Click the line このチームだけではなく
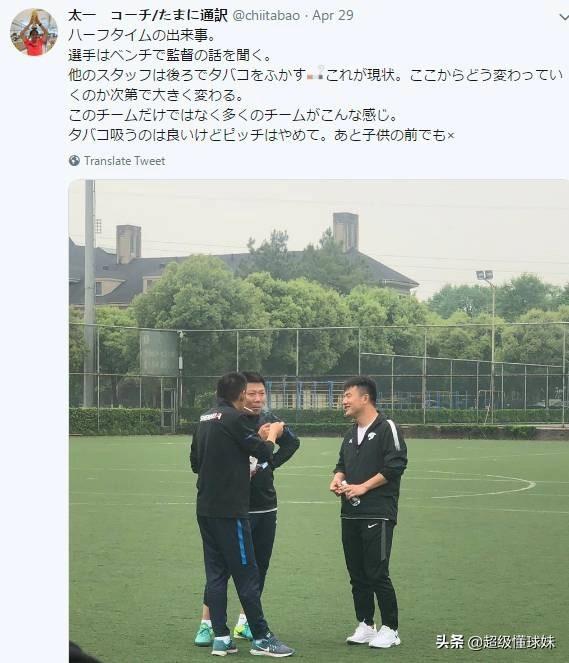The width and height of the screenshot is (569, 663). click(233, 115)
